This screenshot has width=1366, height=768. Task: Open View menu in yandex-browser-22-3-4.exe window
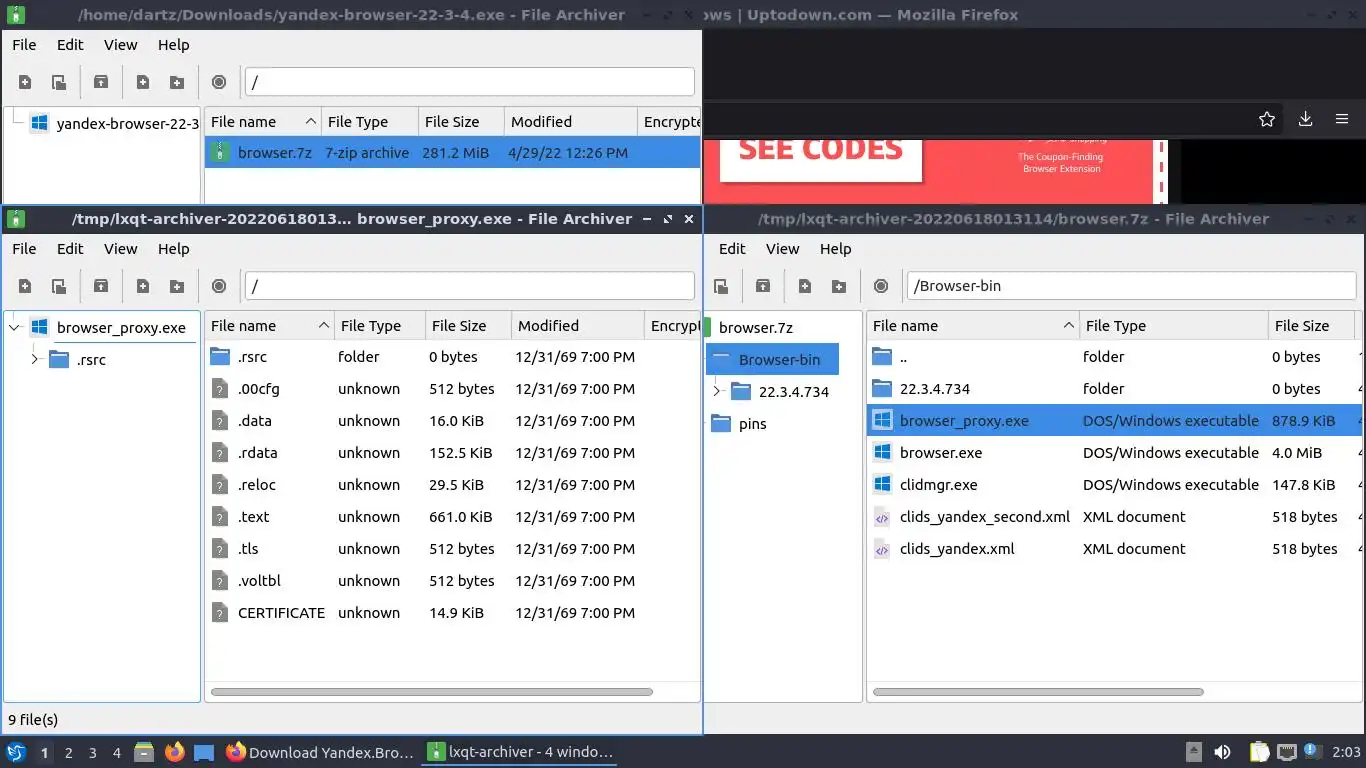tap(120, 45)
